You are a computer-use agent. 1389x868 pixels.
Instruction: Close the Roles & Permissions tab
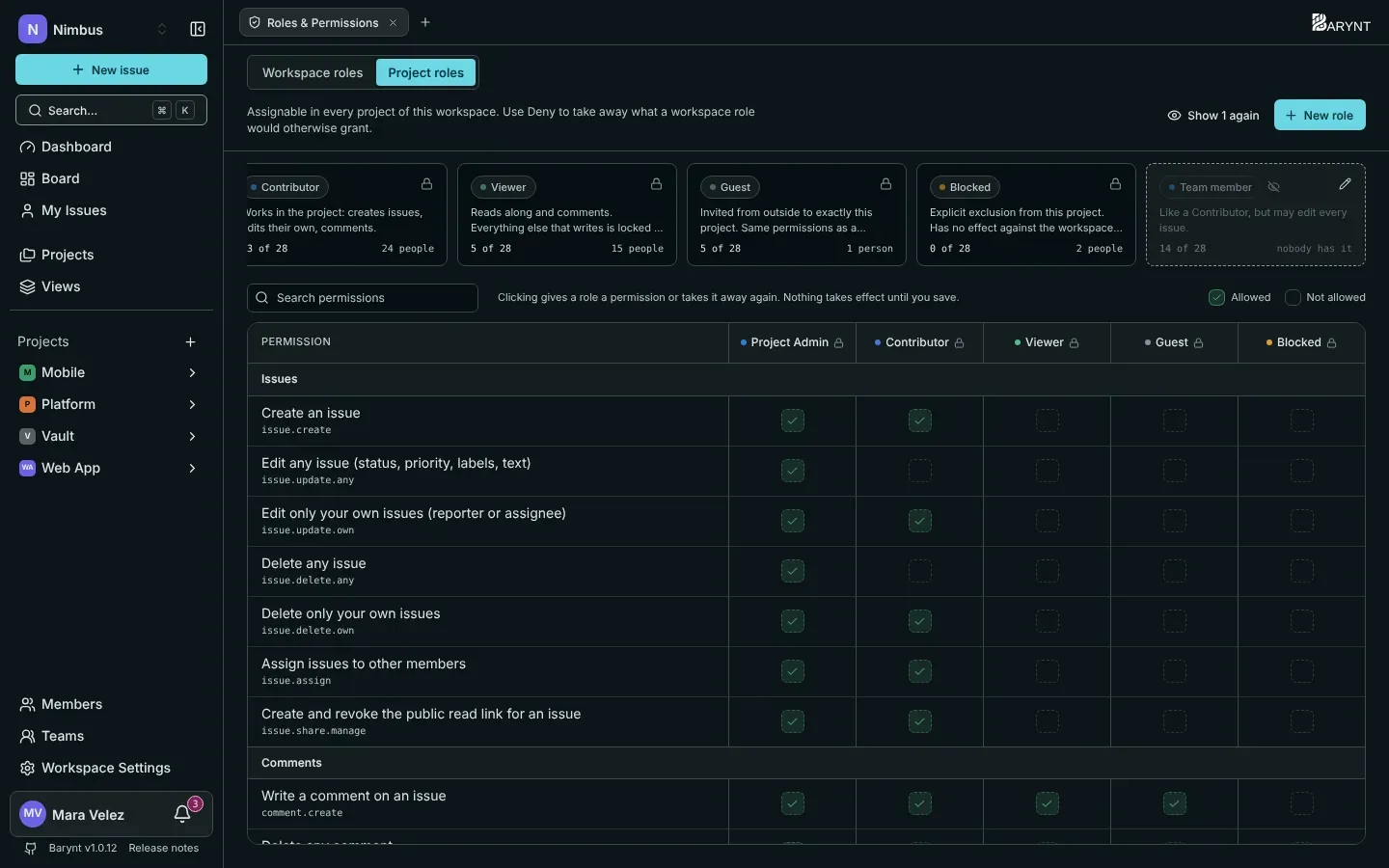393,22
